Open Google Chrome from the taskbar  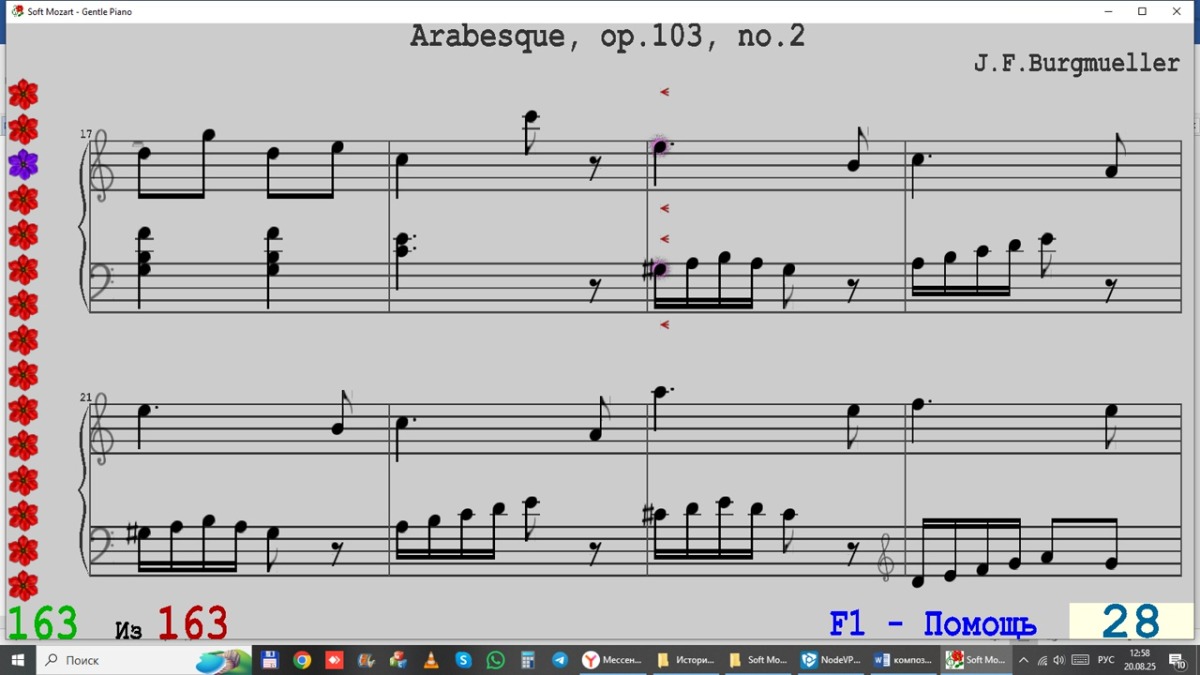302,660
